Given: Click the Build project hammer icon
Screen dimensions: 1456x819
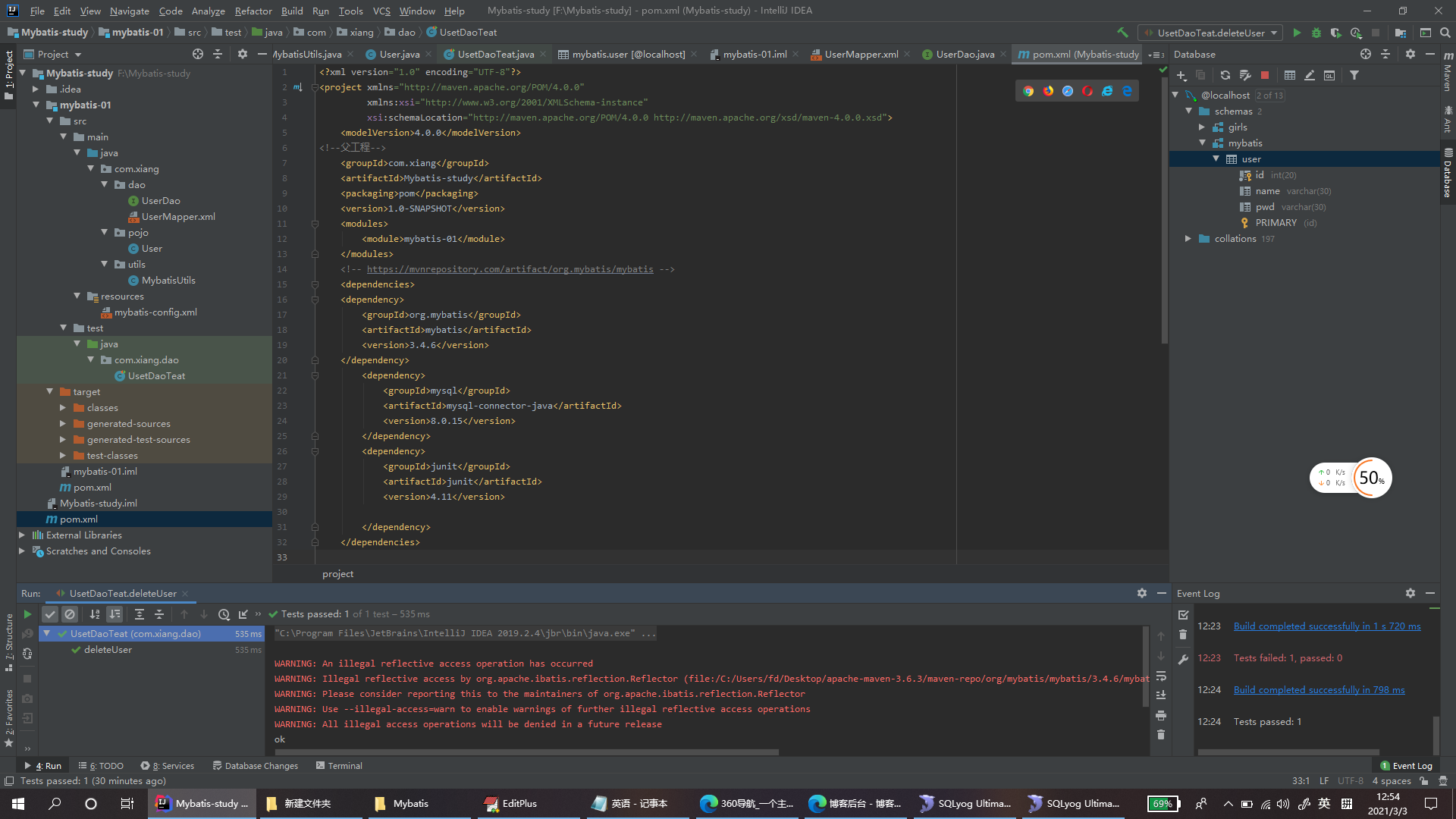Looking at the screenshot, I should [1122, 33].
